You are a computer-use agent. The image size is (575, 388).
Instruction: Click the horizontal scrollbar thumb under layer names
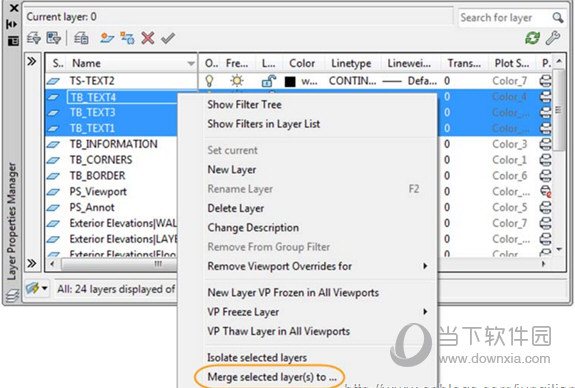119,264
